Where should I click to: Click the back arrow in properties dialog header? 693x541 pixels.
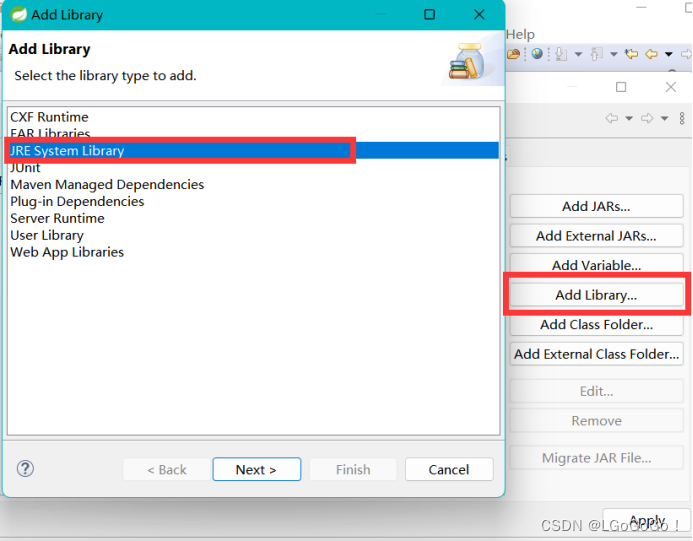[x=612, y=118]
